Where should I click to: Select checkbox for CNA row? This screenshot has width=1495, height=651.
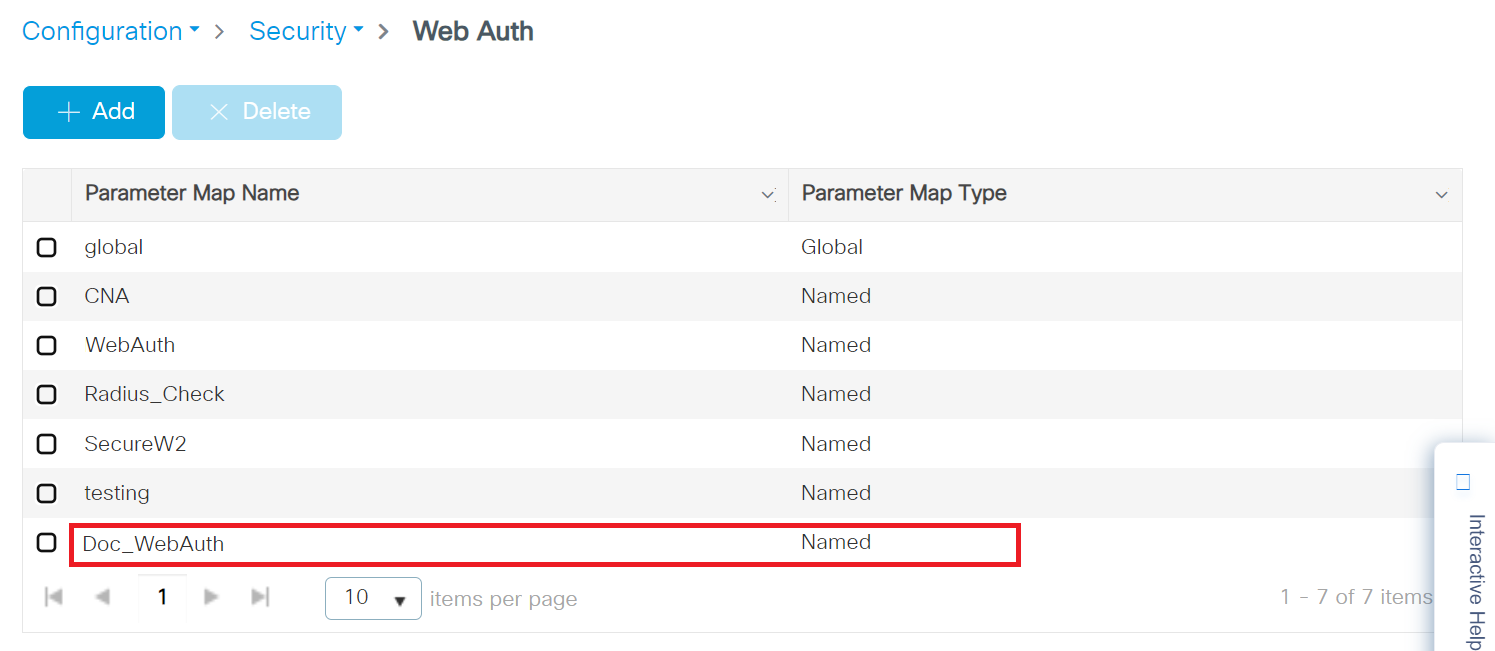[x=47, y=296]
